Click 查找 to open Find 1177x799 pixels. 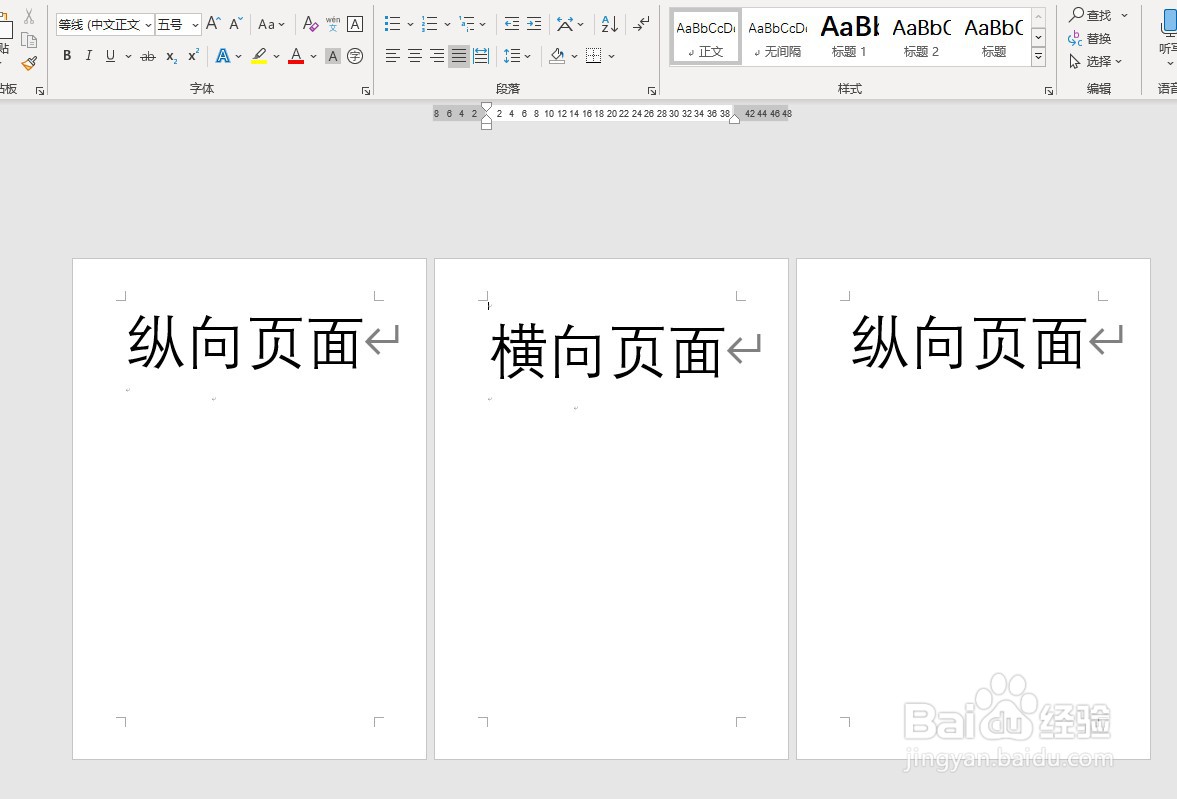click(1098, 15)
